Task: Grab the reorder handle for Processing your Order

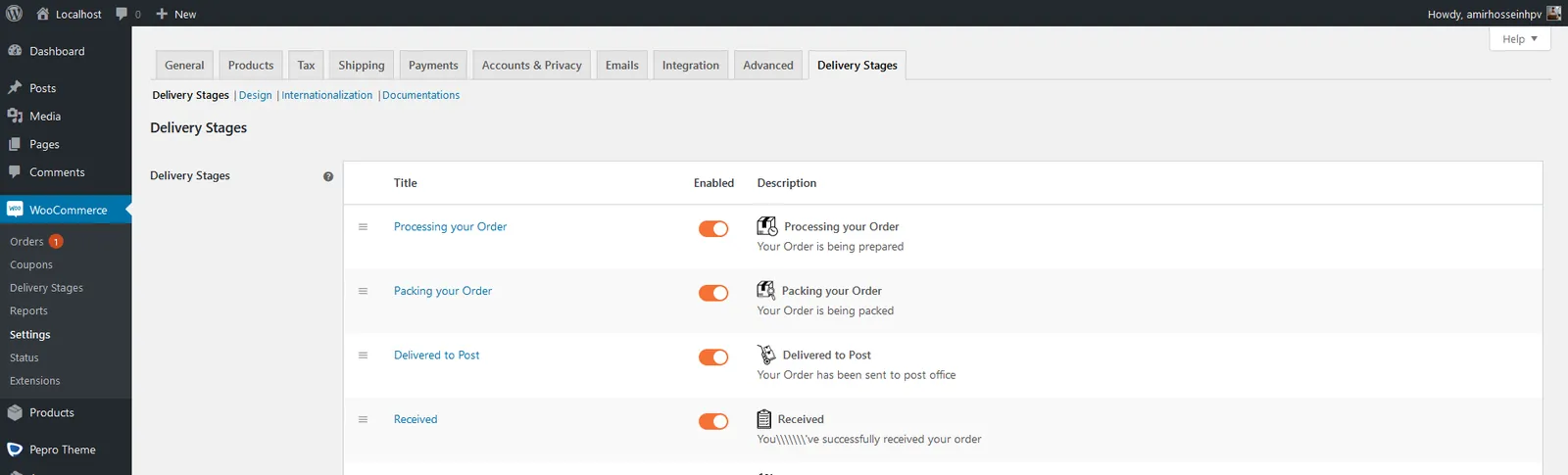Action: (x=363, y=226)
